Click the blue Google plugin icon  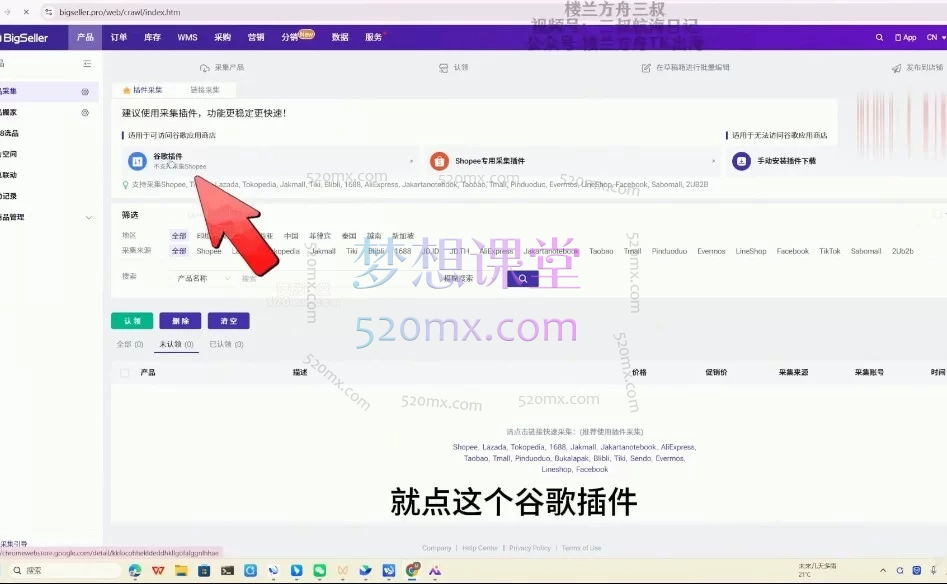(137, 161)
